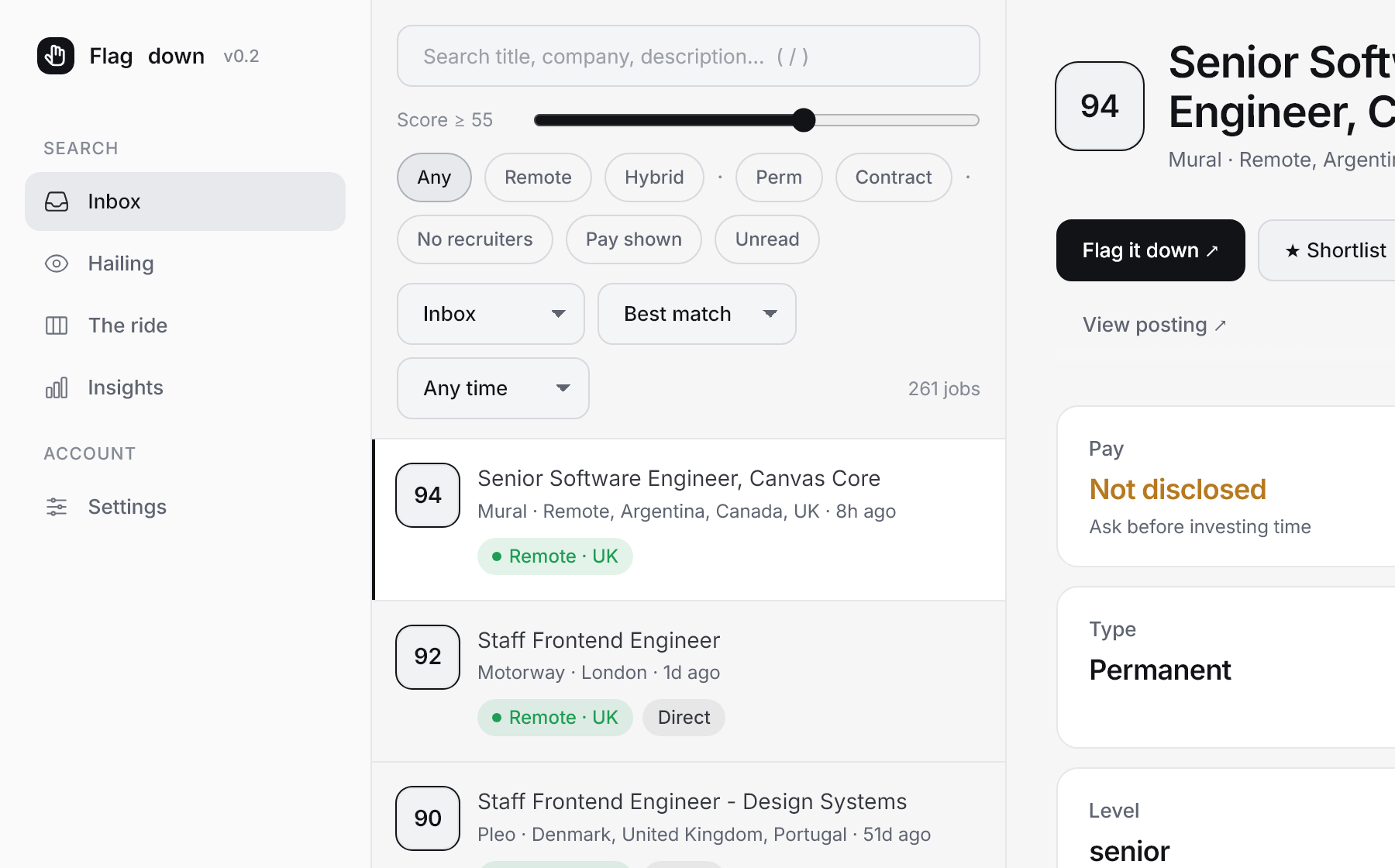Adjust the minimum score slider handle
1395x868 pixels.
pyautogui.click(x=804, y=120)
